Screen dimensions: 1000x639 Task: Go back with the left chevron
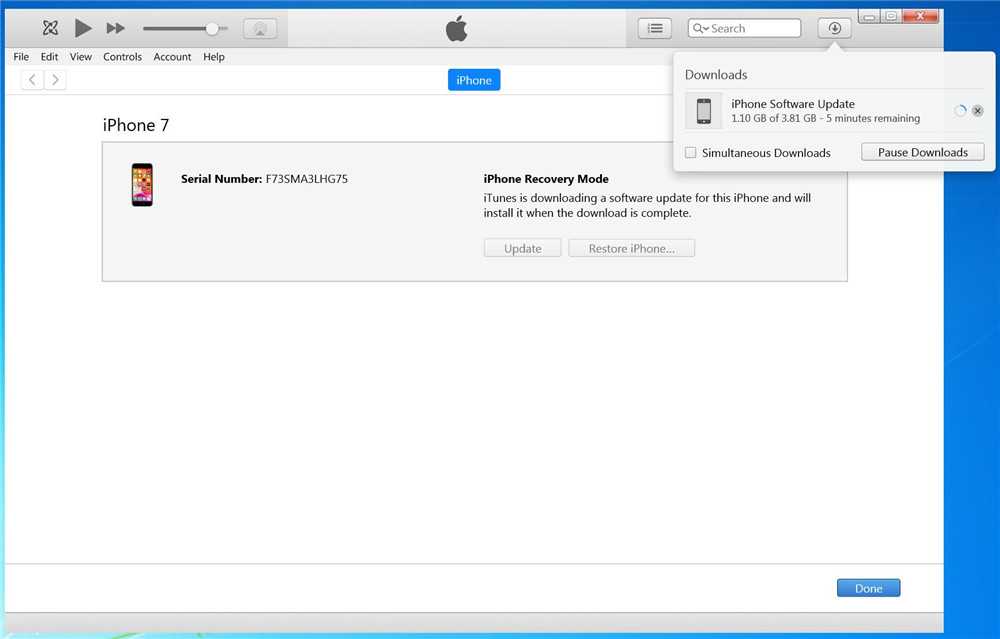33,80
